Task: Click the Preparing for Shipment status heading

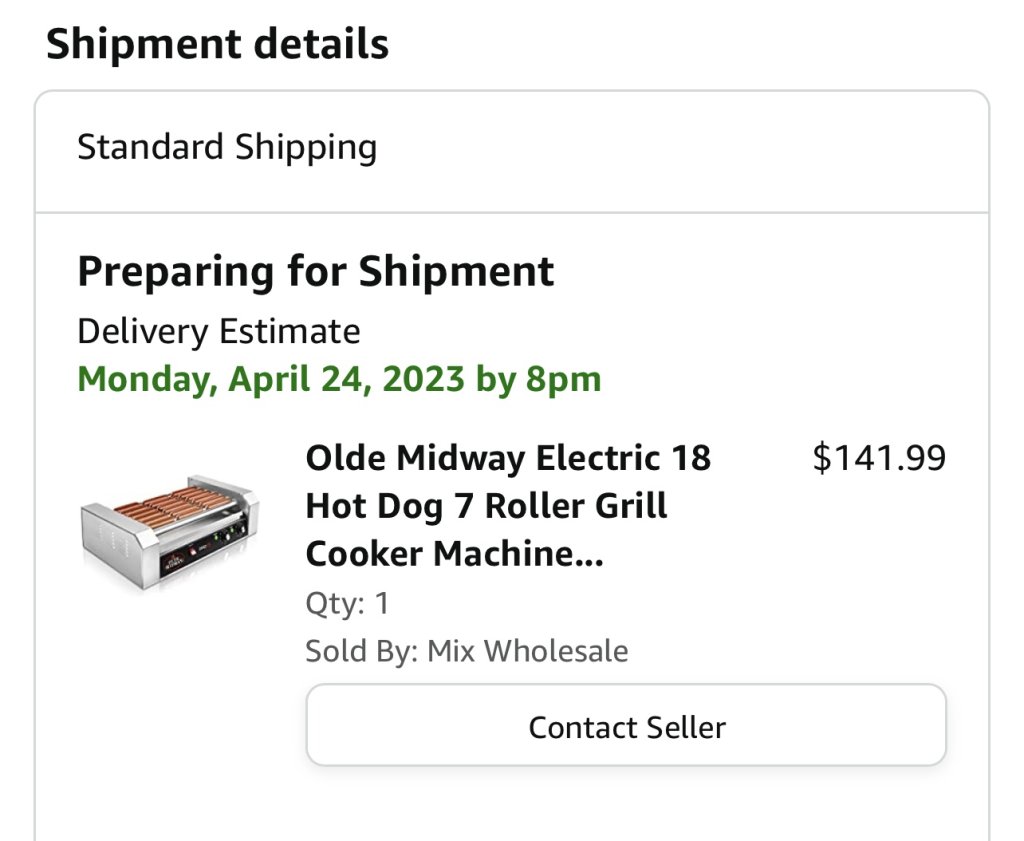Action: tap(316, 272)
